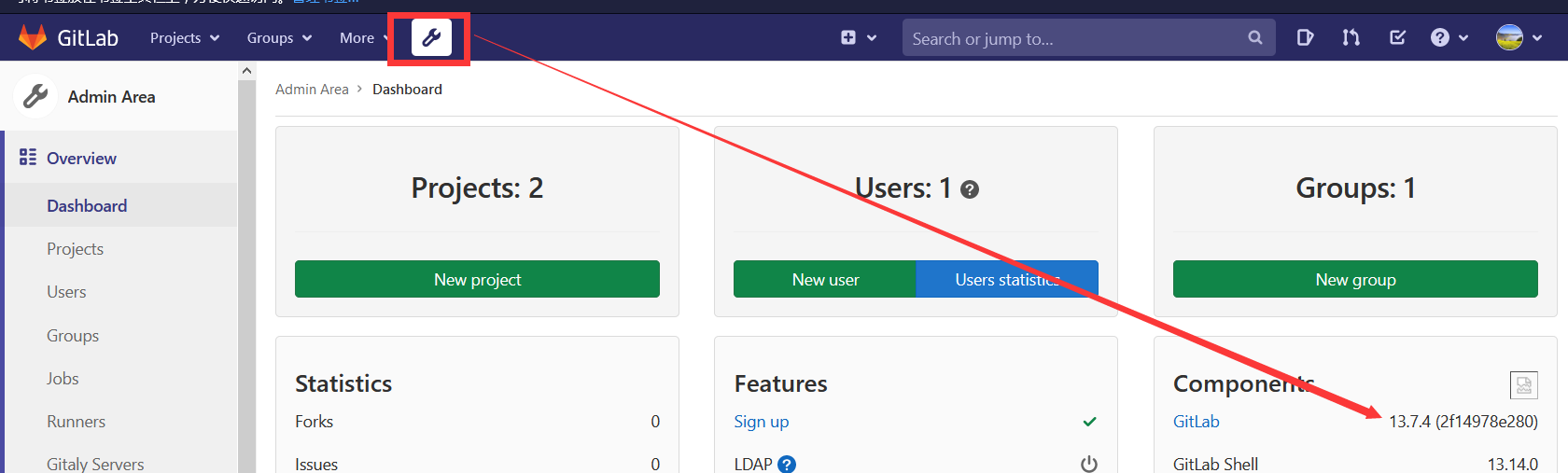1568x473 pixels.
Task: Open the Overview sidebar section
Action: (81, 158)
